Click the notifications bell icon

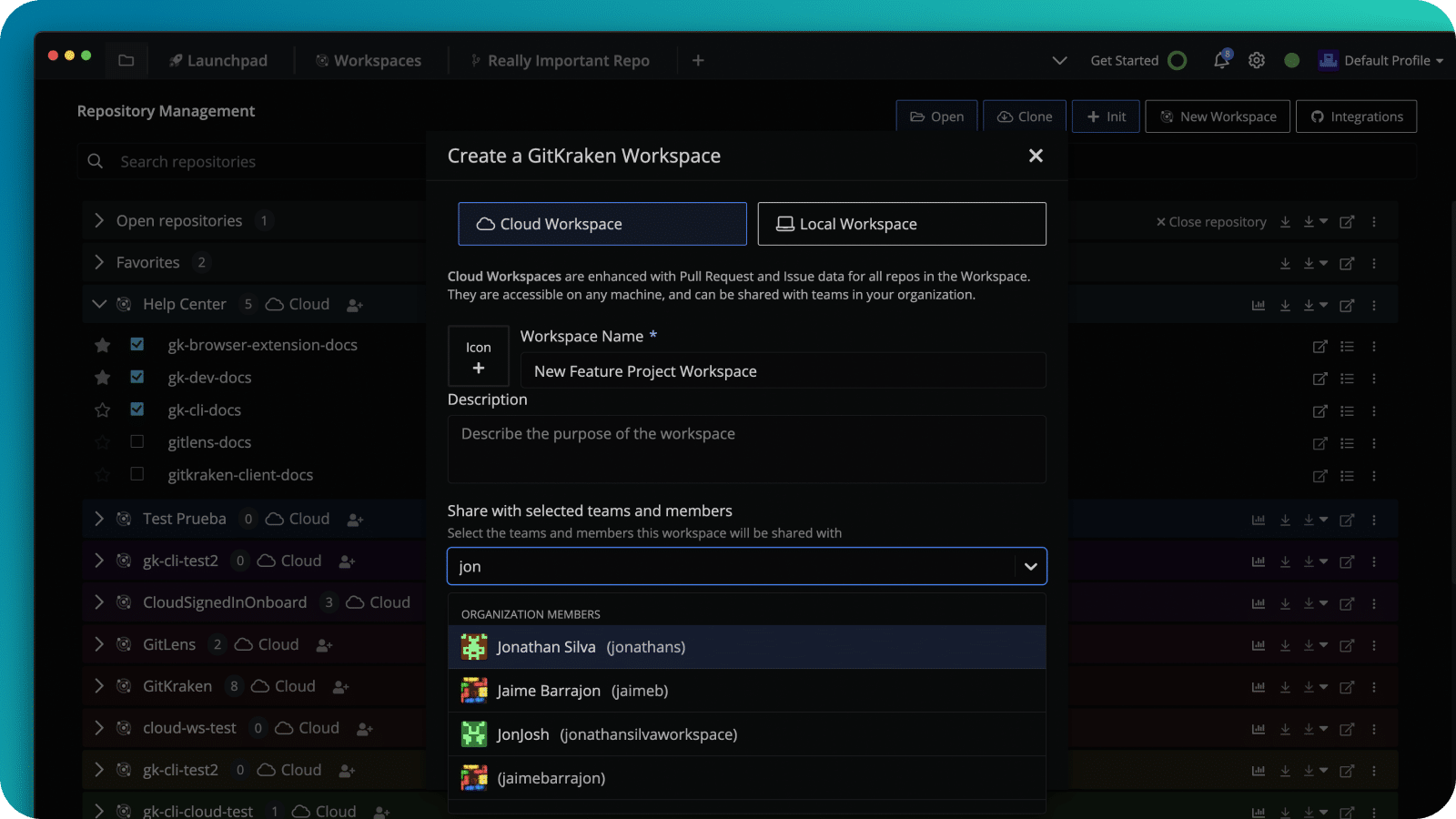1221,60
